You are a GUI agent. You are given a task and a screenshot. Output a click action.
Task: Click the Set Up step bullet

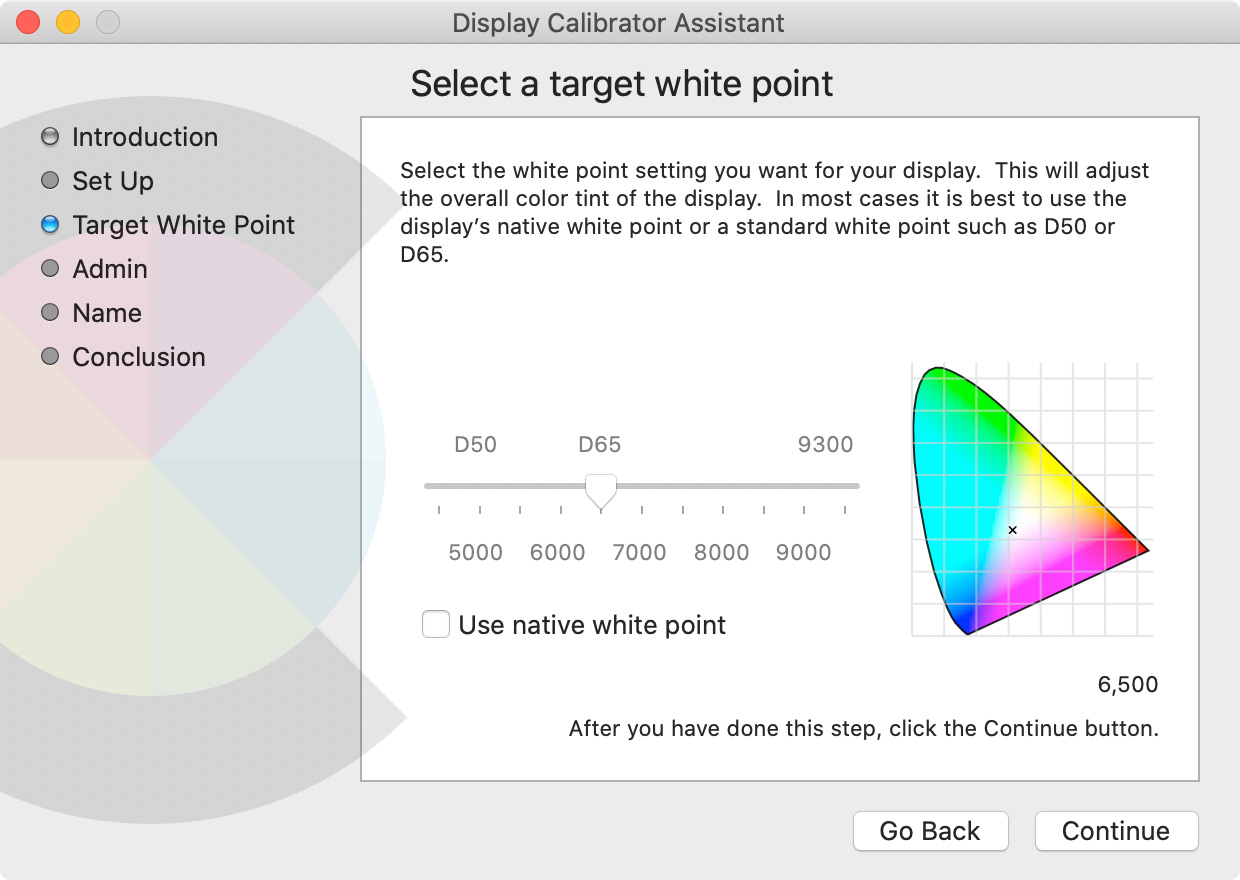click(x=50, y=181)
